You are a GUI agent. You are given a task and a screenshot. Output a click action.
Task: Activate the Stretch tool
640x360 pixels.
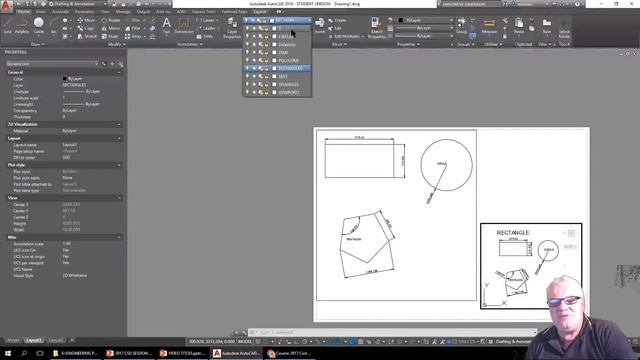pyautogui.click(x=87, y=36)
